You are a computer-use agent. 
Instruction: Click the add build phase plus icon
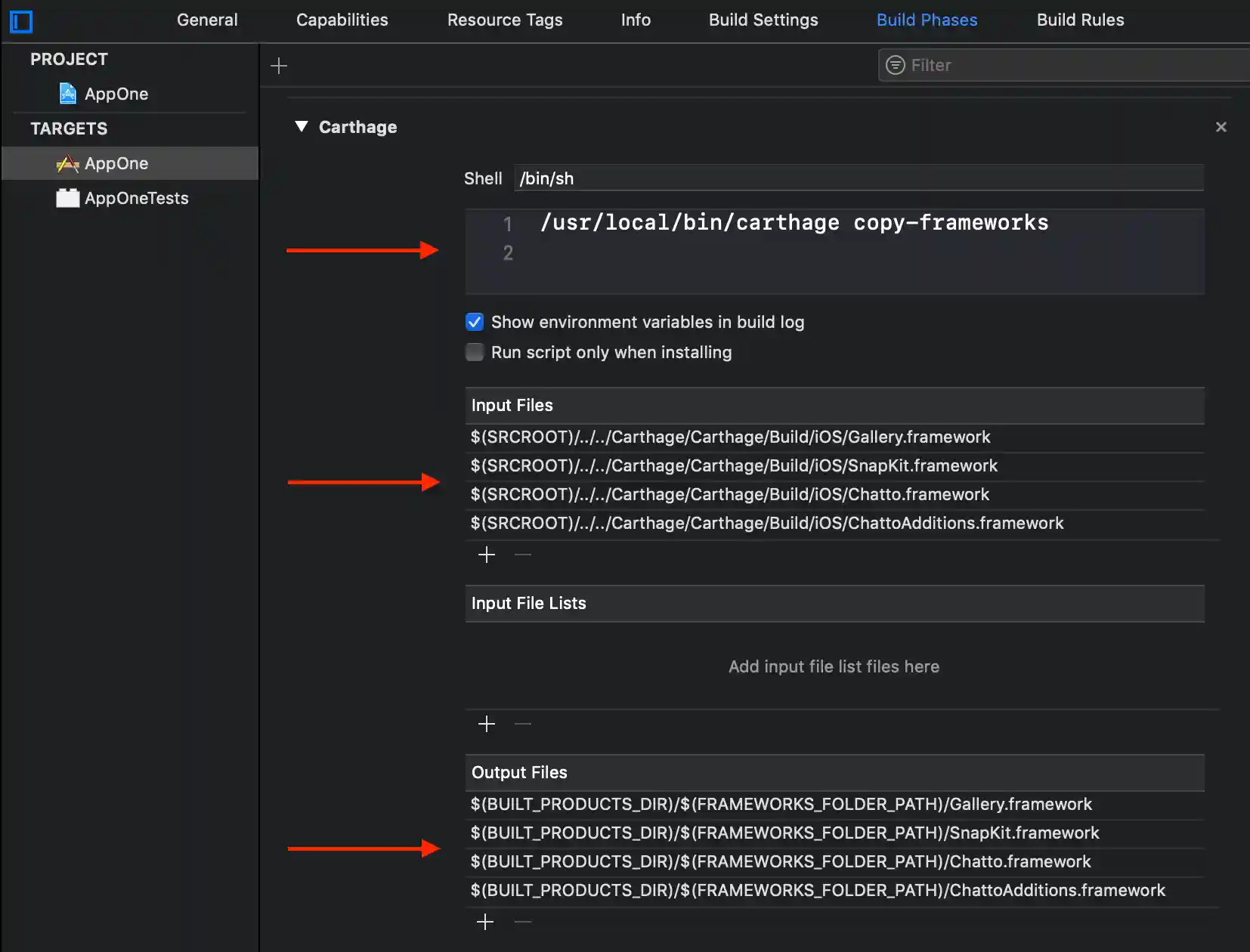click(x=279, y=66)
